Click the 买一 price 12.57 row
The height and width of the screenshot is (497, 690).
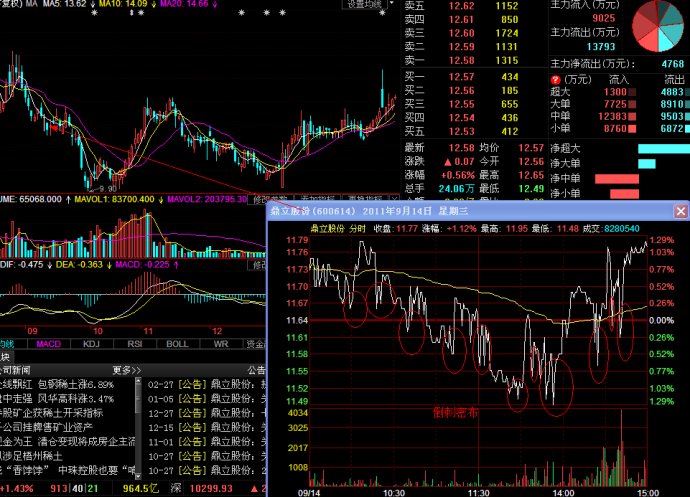462,77
